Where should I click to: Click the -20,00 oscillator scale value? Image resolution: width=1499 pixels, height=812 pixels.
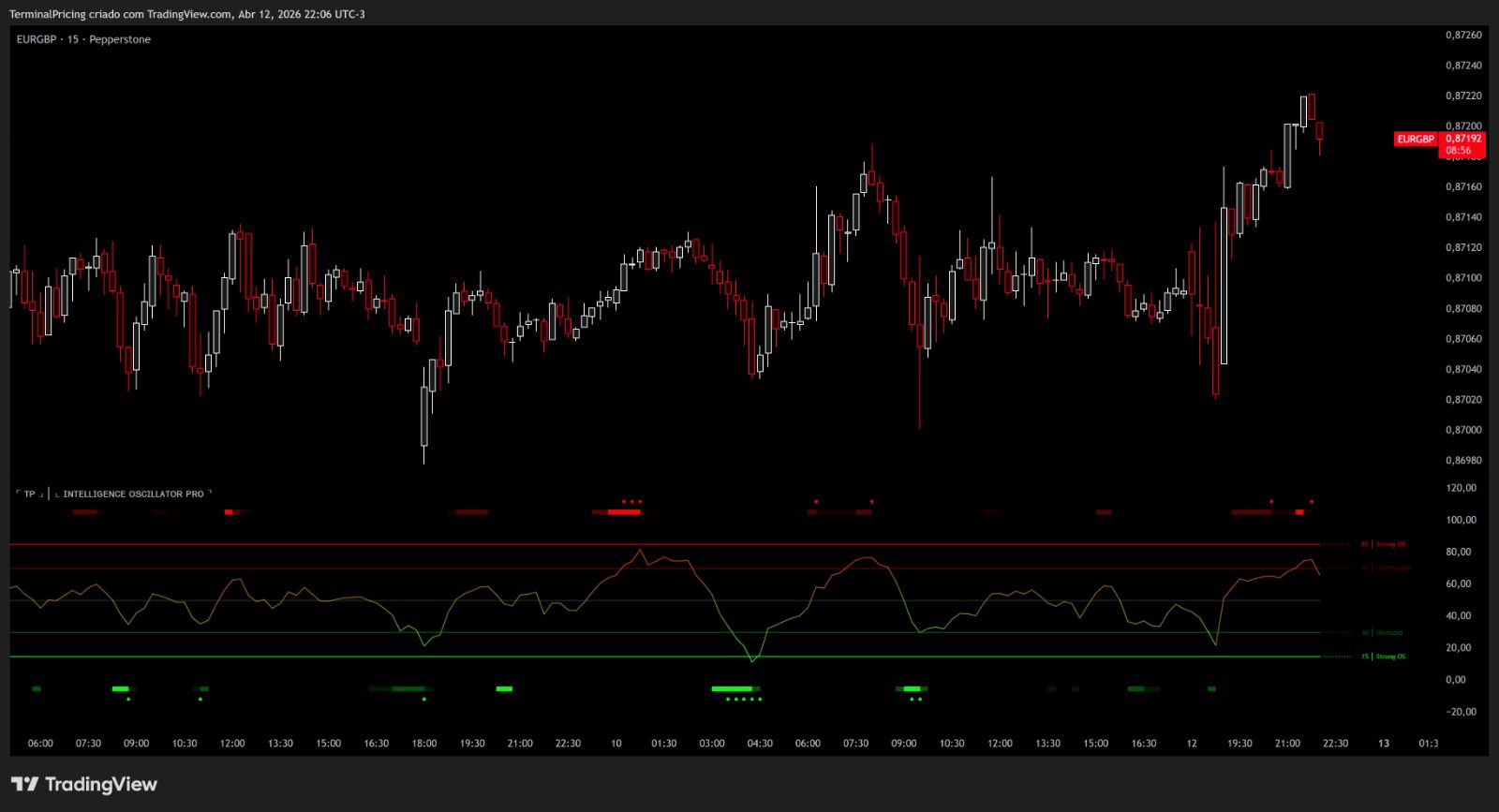click(1462, 712)
